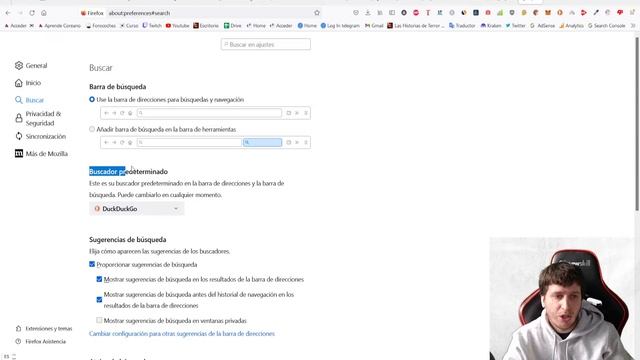The width and height of the screenshot is (640, 360).
Task: Show more bookmarks with the overflow chevron
Action: [x=633, y=26]
